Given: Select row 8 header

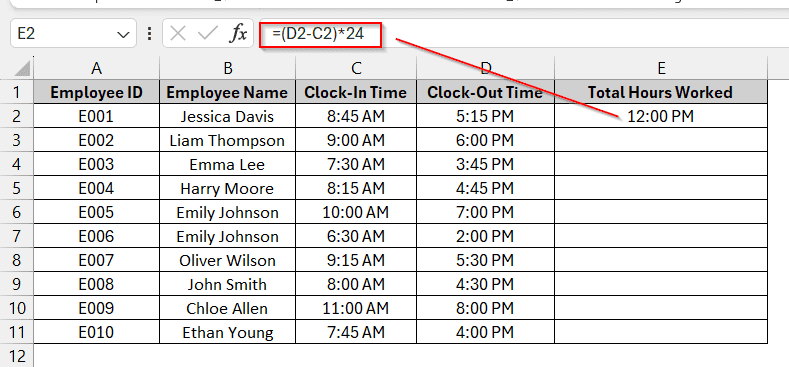Looking at the screenshot, I should [17, 260].
